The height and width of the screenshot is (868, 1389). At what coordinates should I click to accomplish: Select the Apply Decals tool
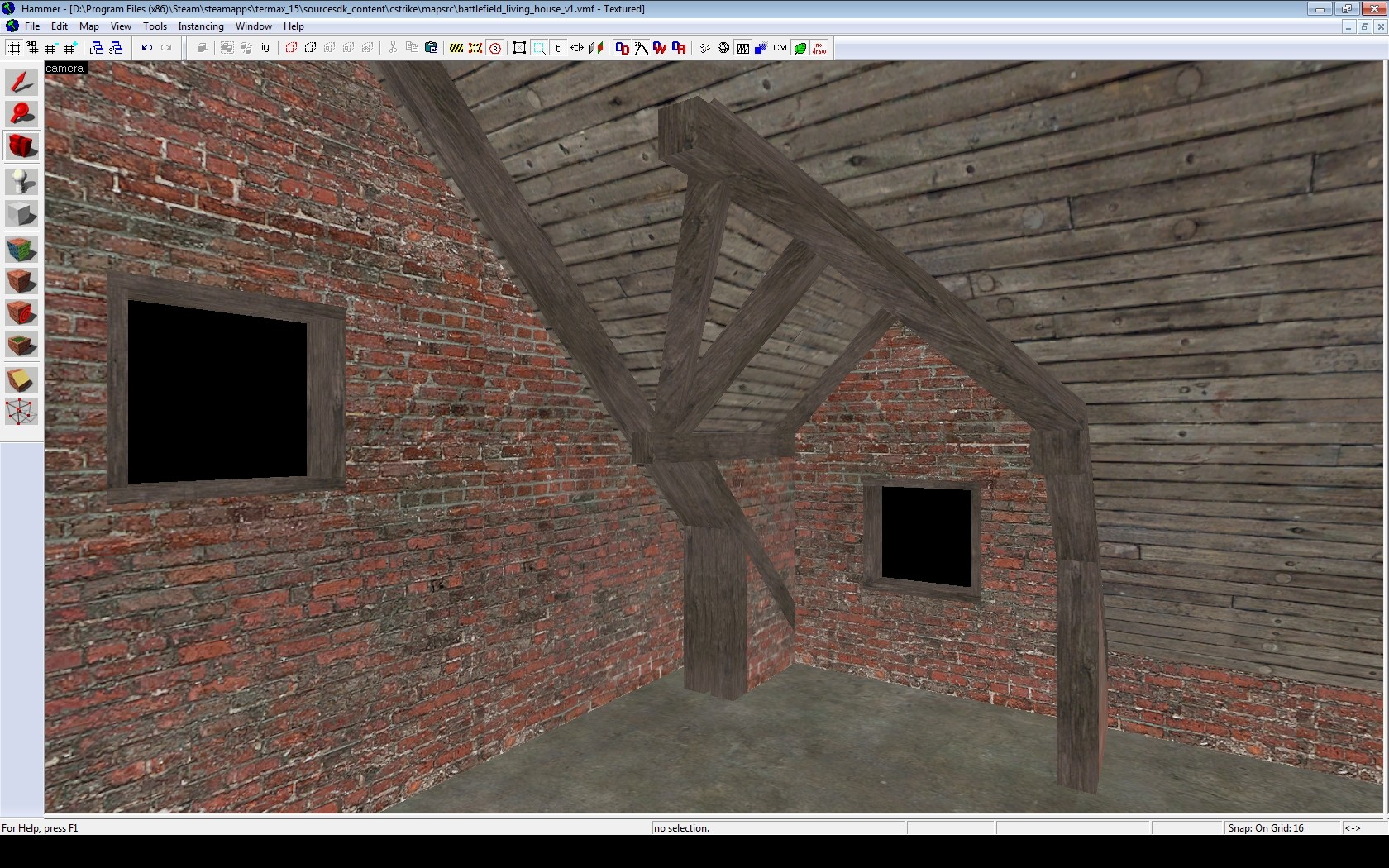coord(21,313)
